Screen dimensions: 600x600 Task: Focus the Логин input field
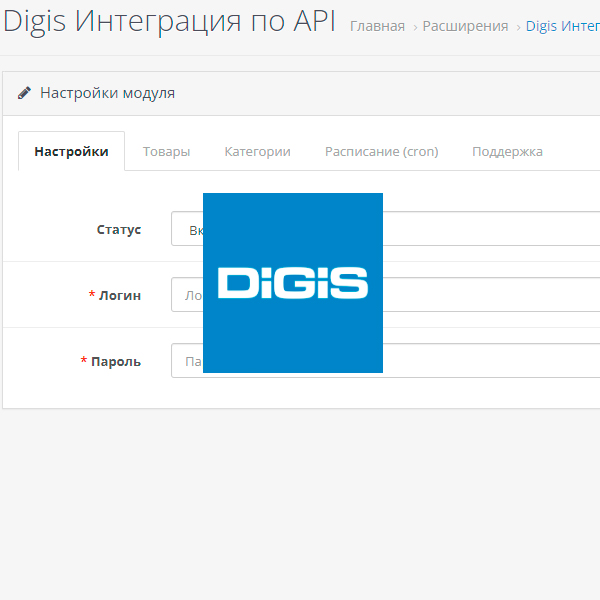click(385, 294)
